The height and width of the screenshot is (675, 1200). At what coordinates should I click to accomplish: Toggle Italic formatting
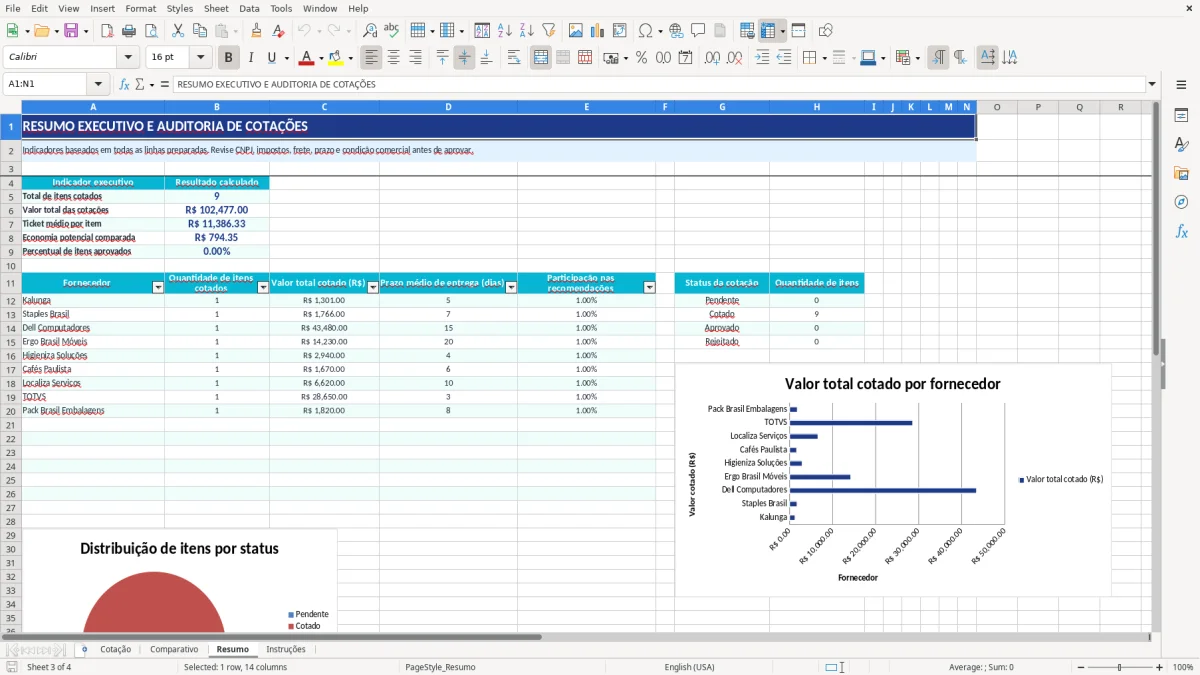point(251,58)
